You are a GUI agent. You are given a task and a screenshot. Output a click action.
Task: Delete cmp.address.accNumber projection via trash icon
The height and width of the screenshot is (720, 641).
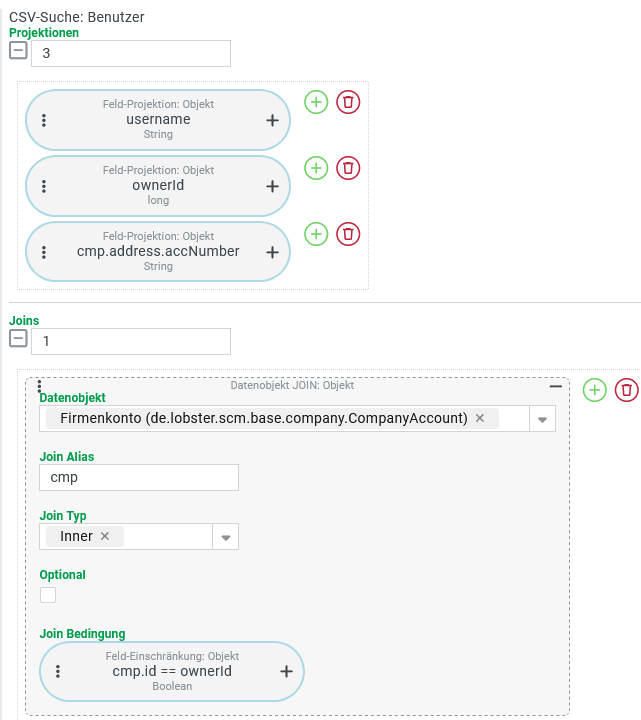347,234
